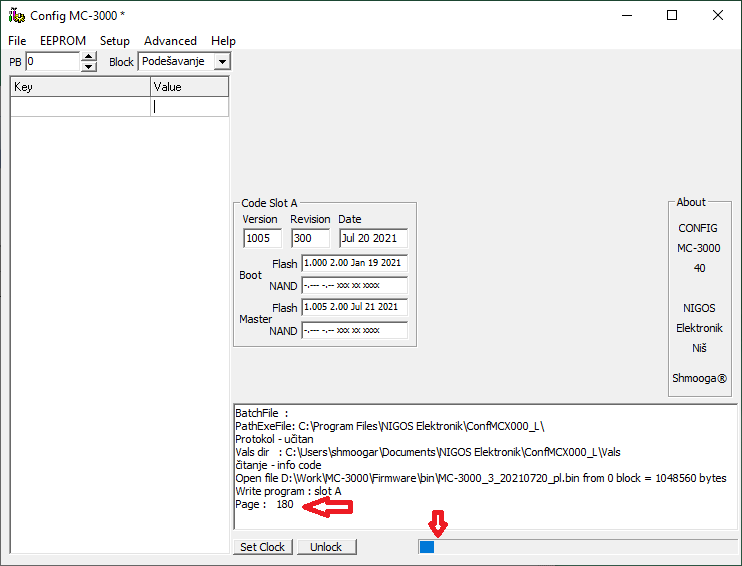The height and width of the screenshot is (566, 742).
Task: Click the Version field showing 1005
Action: pos(263,239)
